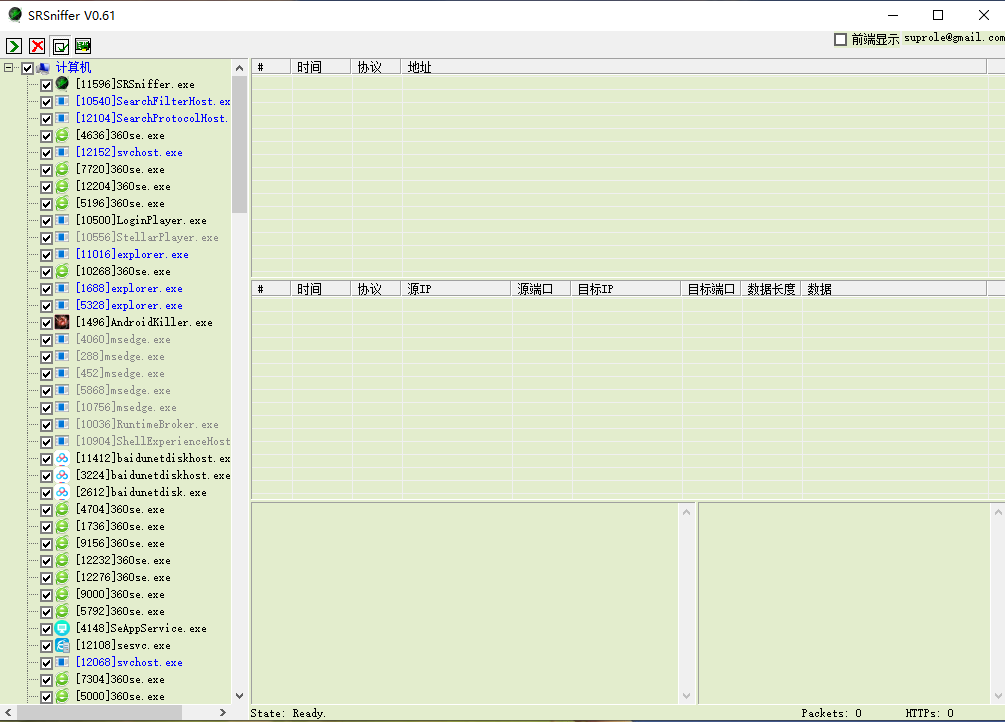Click icon of [3224]baidunetdiskhost.exe process
Image resolution: width=1005 pixels, height=722 pixels.
62,475
